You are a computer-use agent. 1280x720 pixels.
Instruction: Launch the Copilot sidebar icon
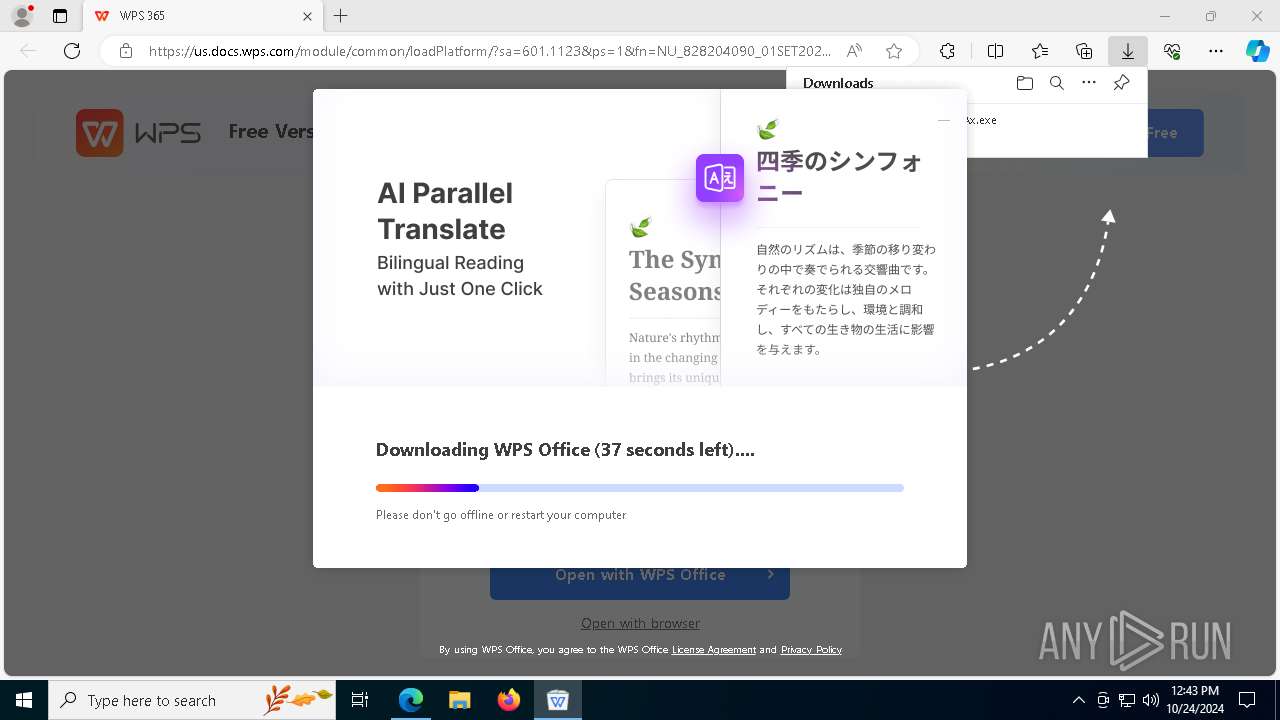[1257, 51]
